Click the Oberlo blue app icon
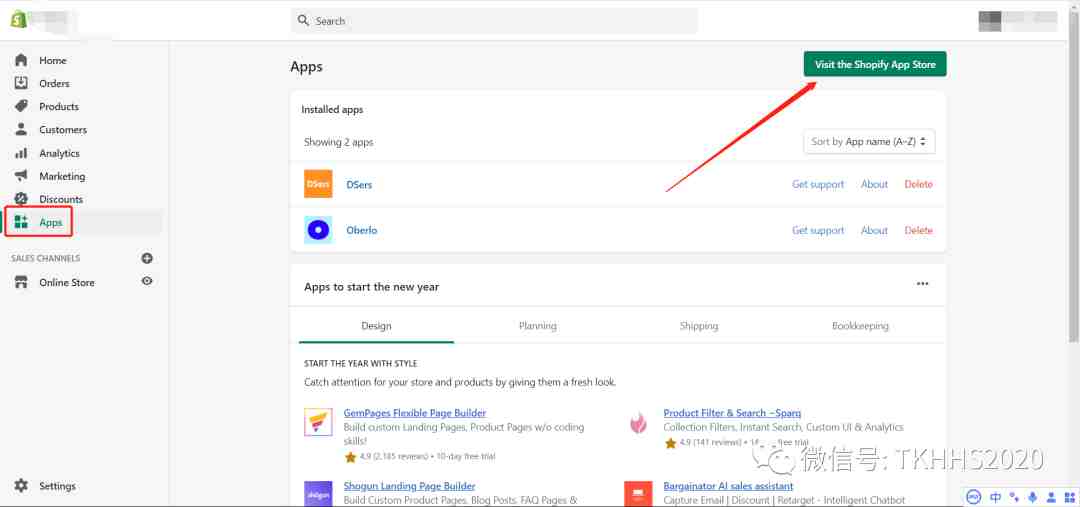The image size is (1080, 507). [318, 230]
